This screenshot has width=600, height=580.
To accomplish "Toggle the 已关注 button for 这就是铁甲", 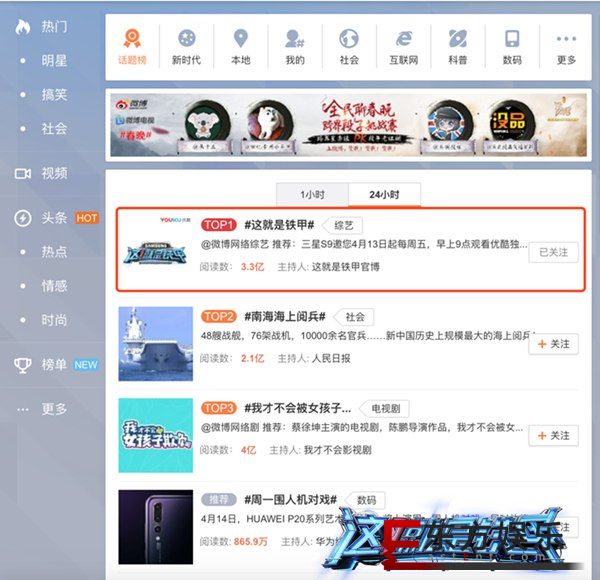I will click(553, 252).
